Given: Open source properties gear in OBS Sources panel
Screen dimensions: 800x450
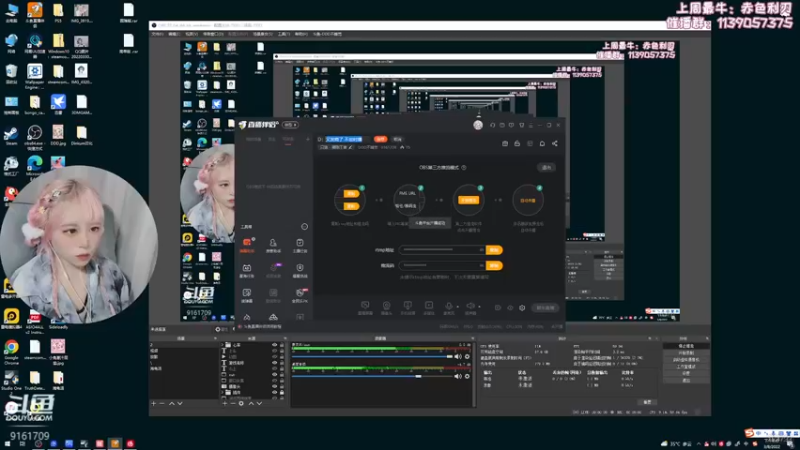Looking at the screenshot, I should 241,404.
